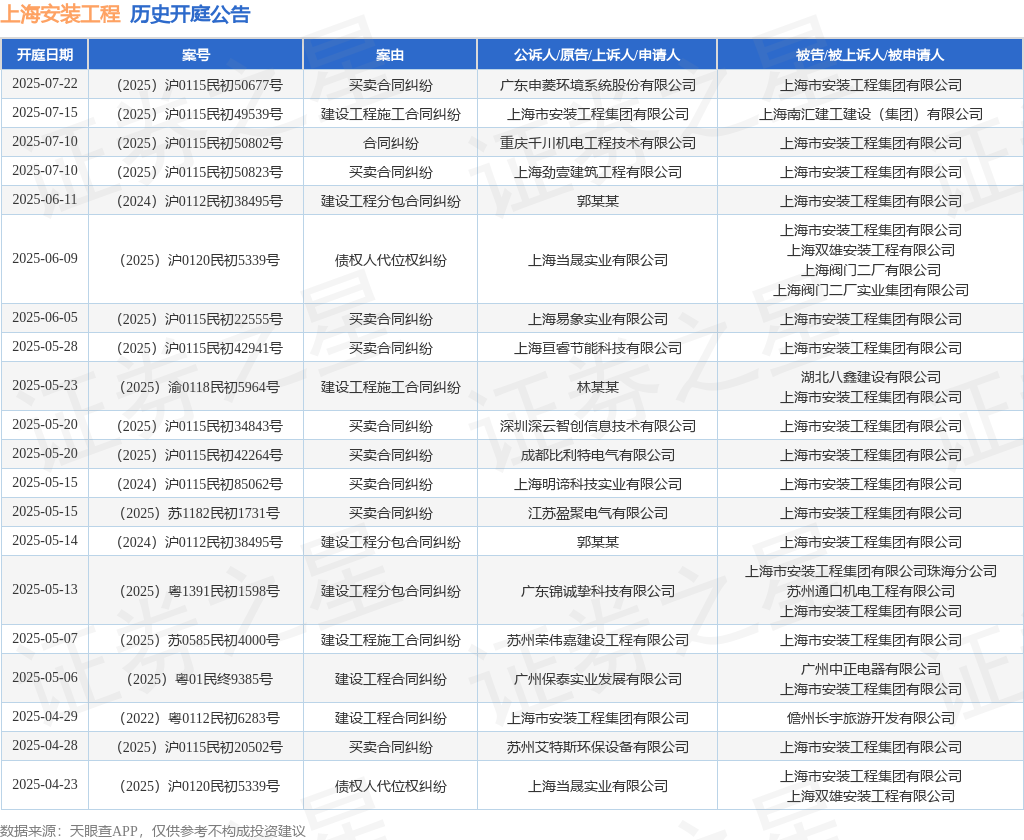Click the 2025-06-05 hearing date cell
The height and width of the screenshot is (840, 1024).
point(44,317)
